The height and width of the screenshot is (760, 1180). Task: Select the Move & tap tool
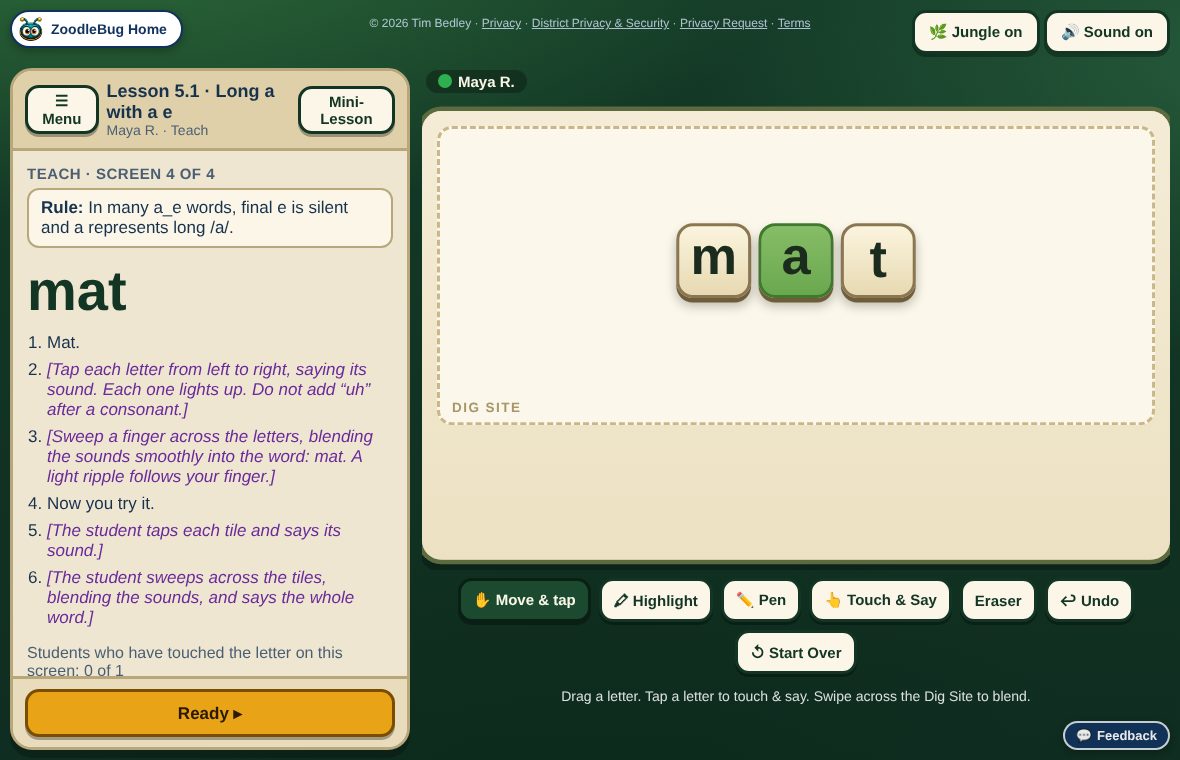click(x=525, y=600)
